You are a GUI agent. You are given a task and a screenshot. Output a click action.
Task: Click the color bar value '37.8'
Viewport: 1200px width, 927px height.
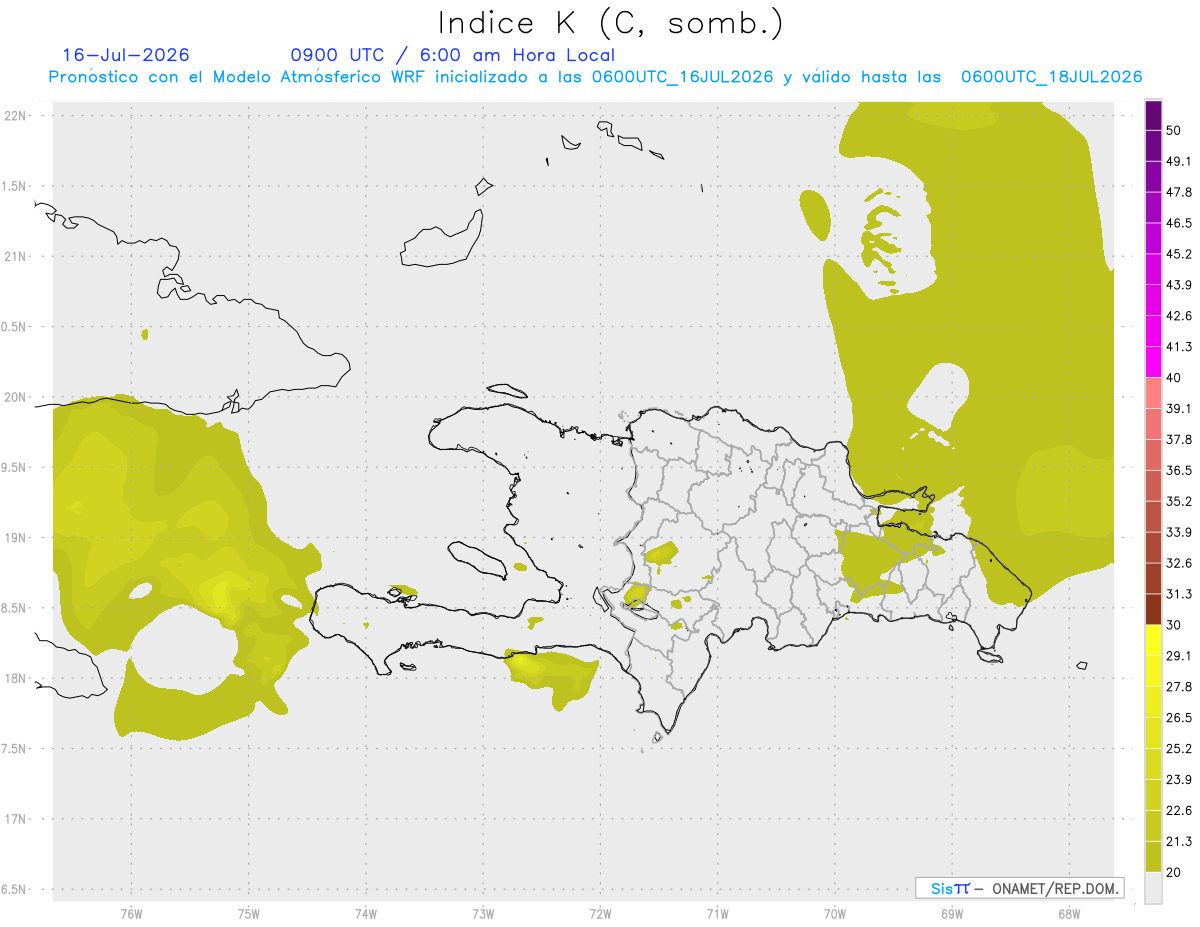(x=1180, y=439)
